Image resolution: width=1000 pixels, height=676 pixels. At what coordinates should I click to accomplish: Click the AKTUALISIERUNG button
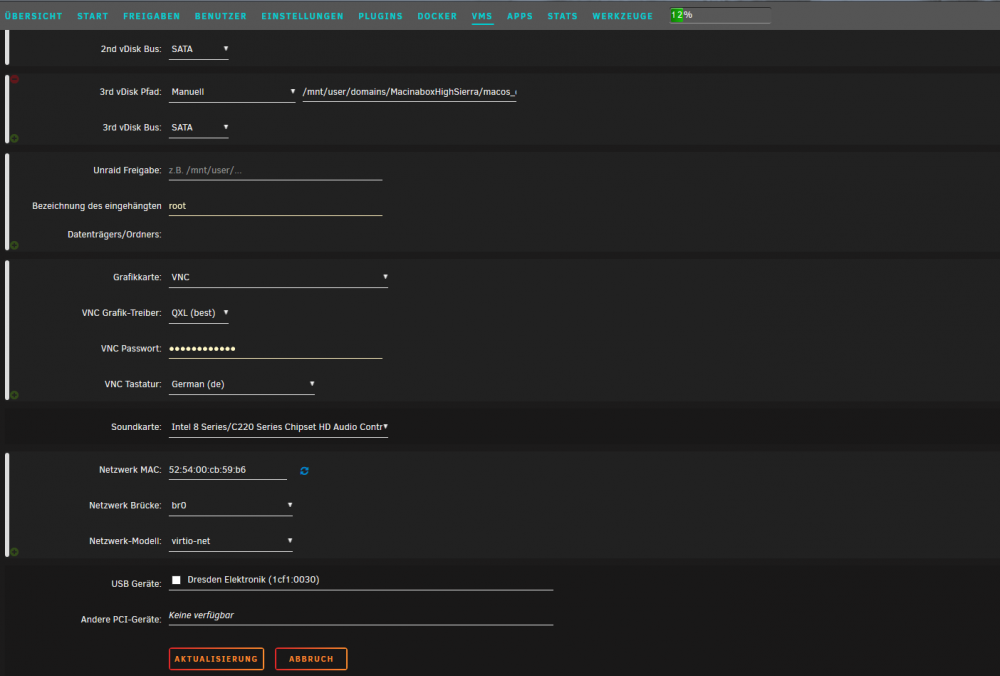pos(216,659)
